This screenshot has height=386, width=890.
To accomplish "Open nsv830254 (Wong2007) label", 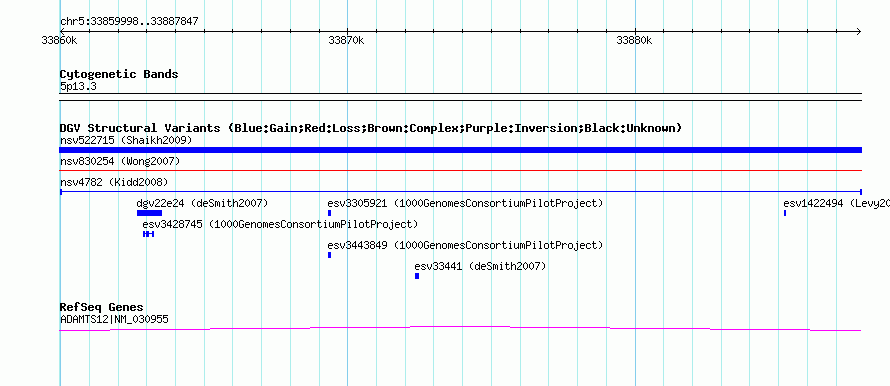I will click(120, 162).
